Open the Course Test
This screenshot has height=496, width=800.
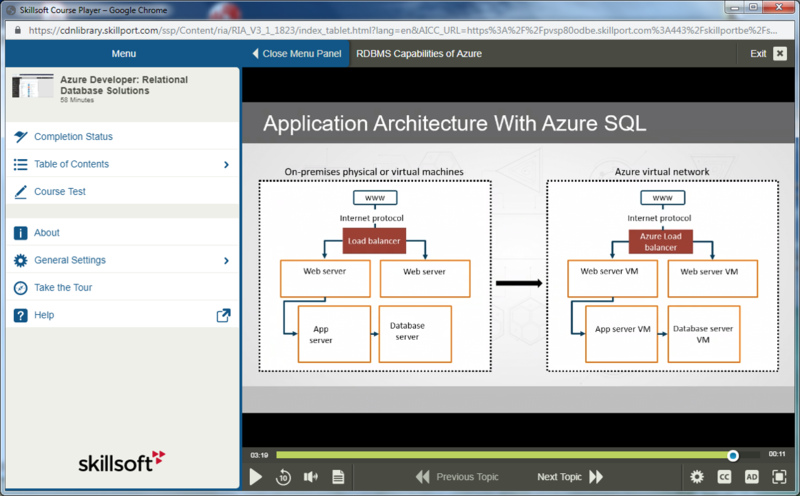click(122, 191)
